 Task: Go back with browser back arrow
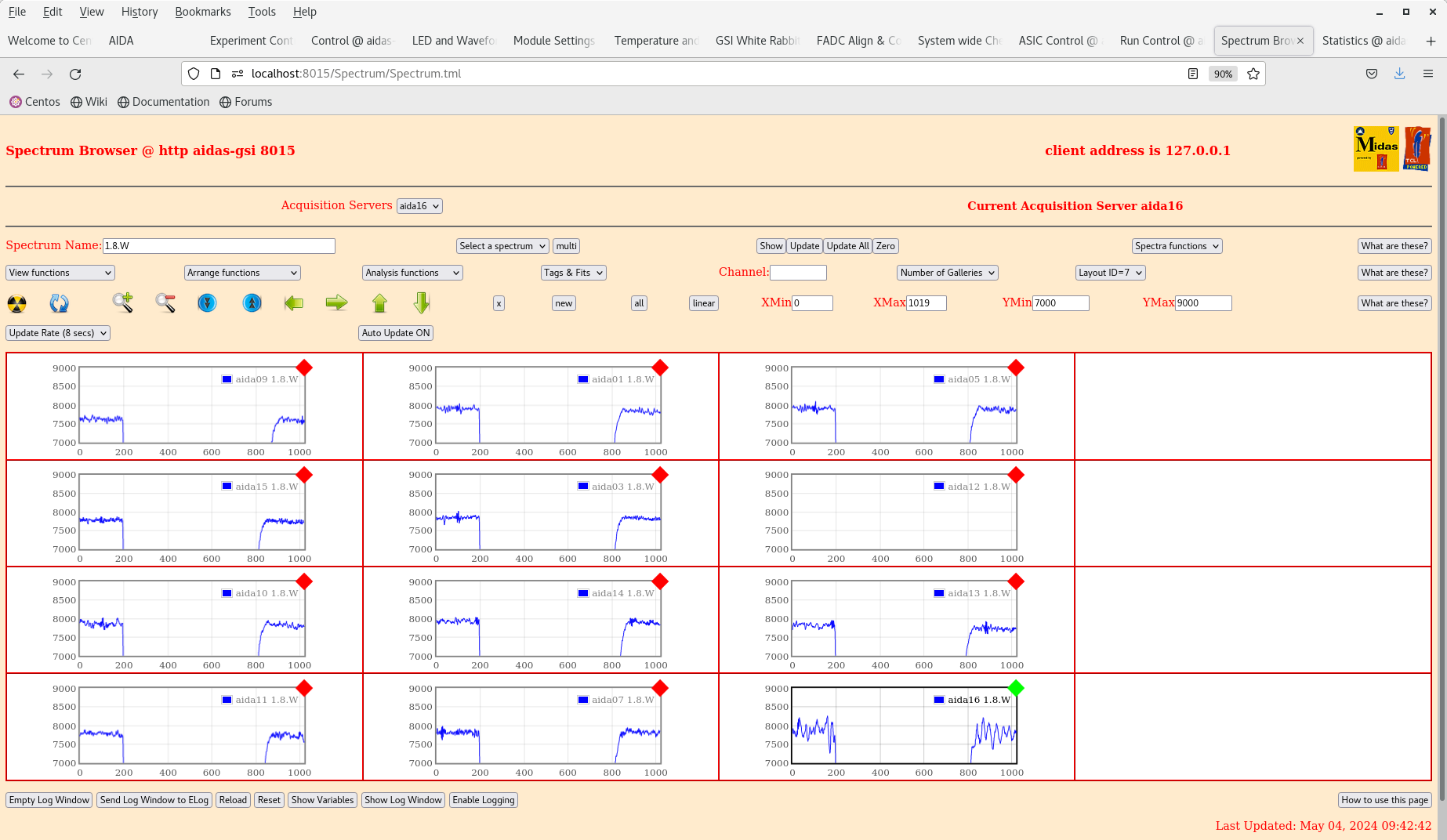(19, 74)
